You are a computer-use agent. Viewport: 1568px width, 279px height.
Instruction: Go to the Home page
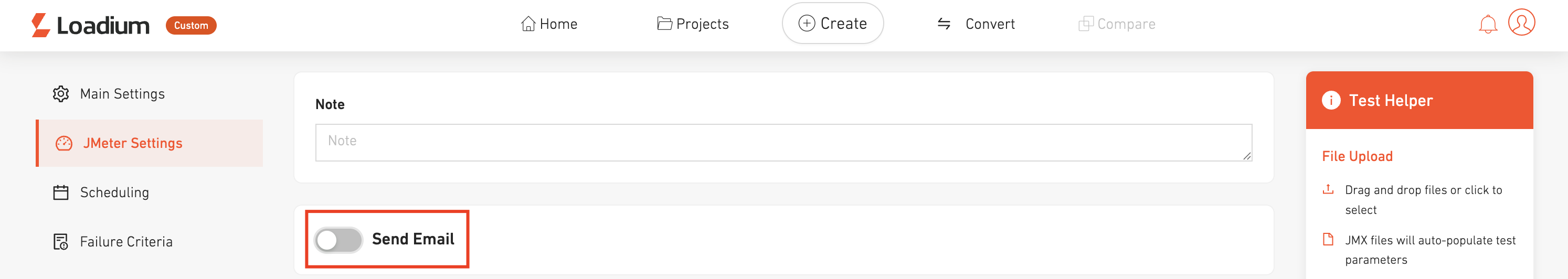549,24
